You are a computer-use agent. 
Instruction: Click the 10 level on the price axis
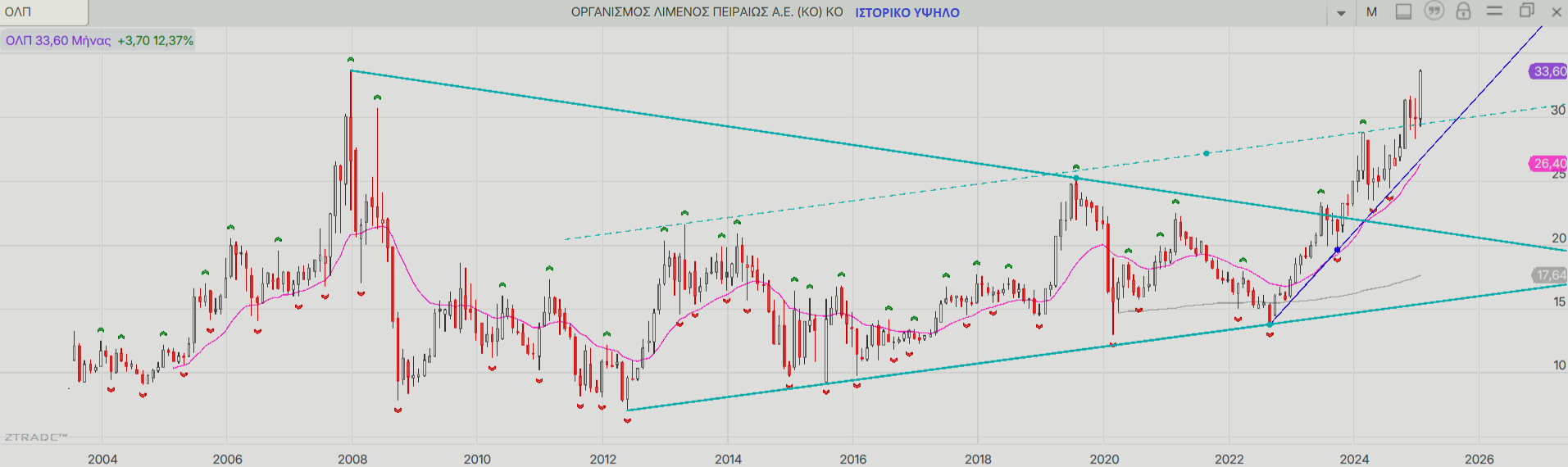1559,365
